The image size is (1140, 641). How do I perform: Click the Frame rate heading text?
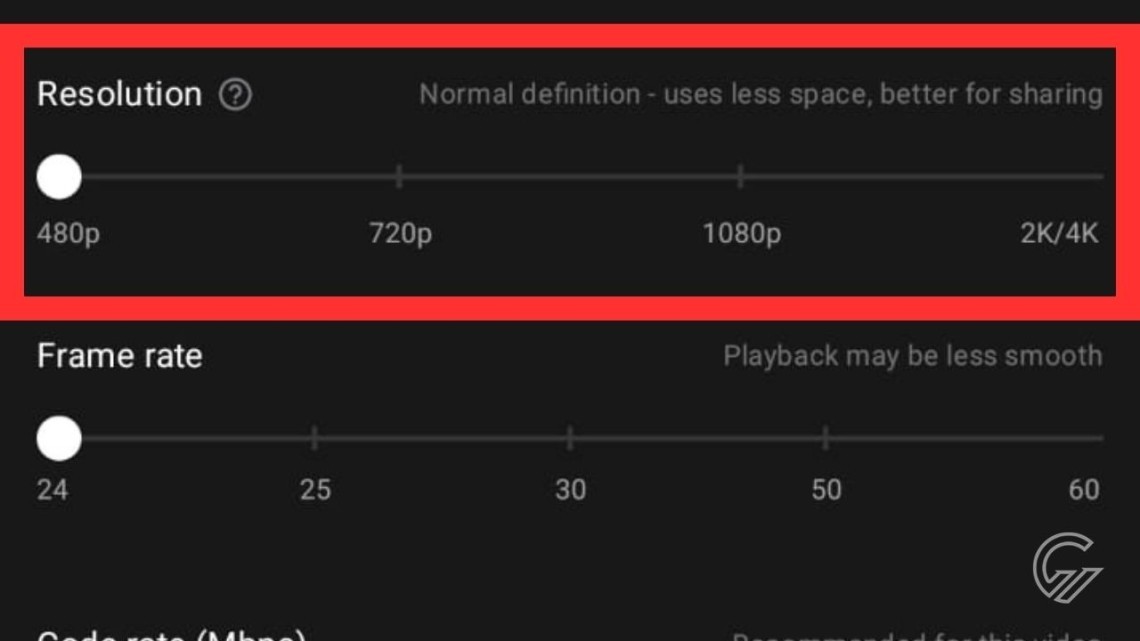pos(119,356)
